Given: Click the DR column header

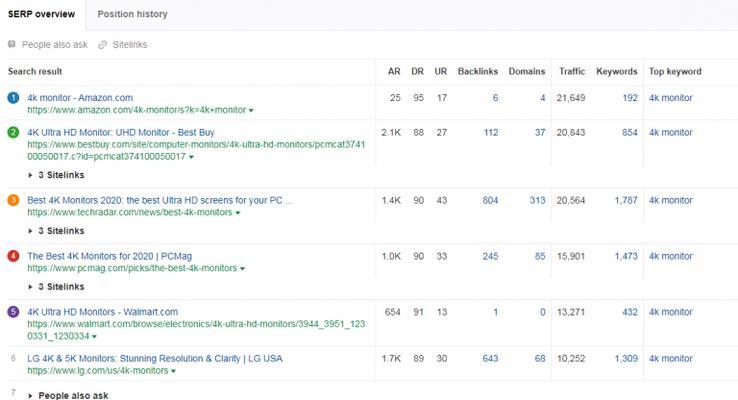Looking at the screenshot, I should click(417, 72).
